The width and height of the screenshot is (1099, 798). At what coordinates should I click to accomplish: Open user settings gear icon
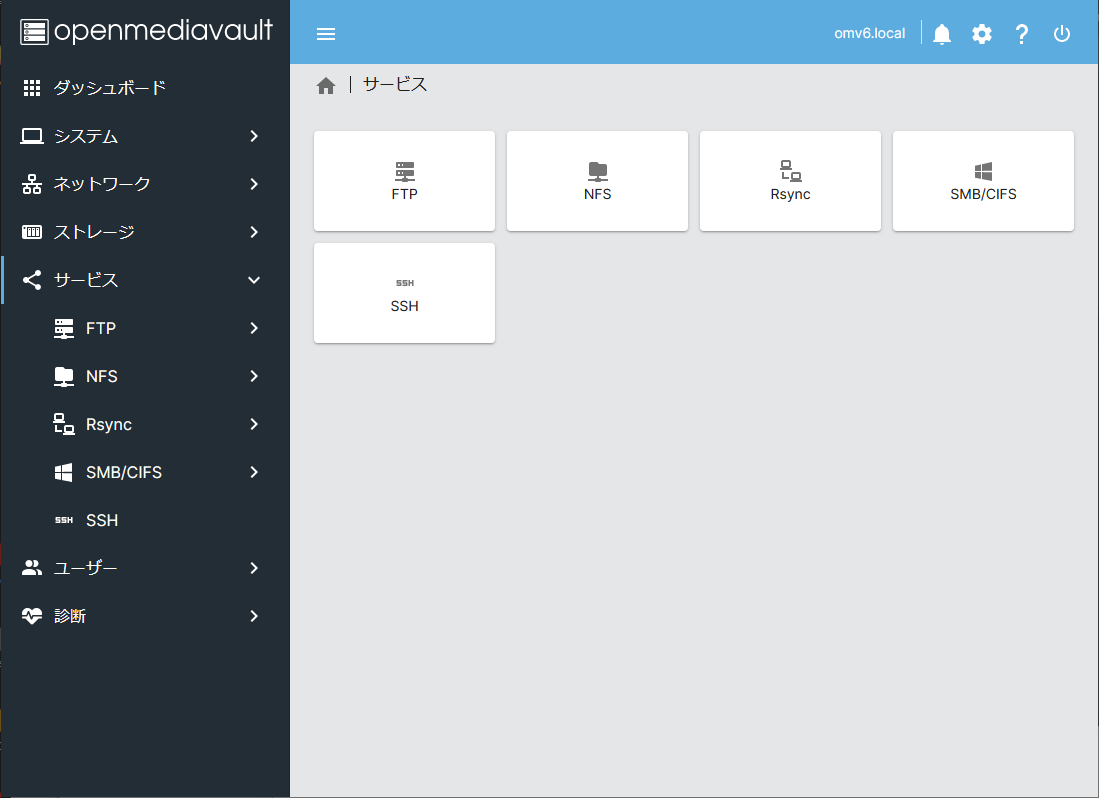tap(982, 34)
